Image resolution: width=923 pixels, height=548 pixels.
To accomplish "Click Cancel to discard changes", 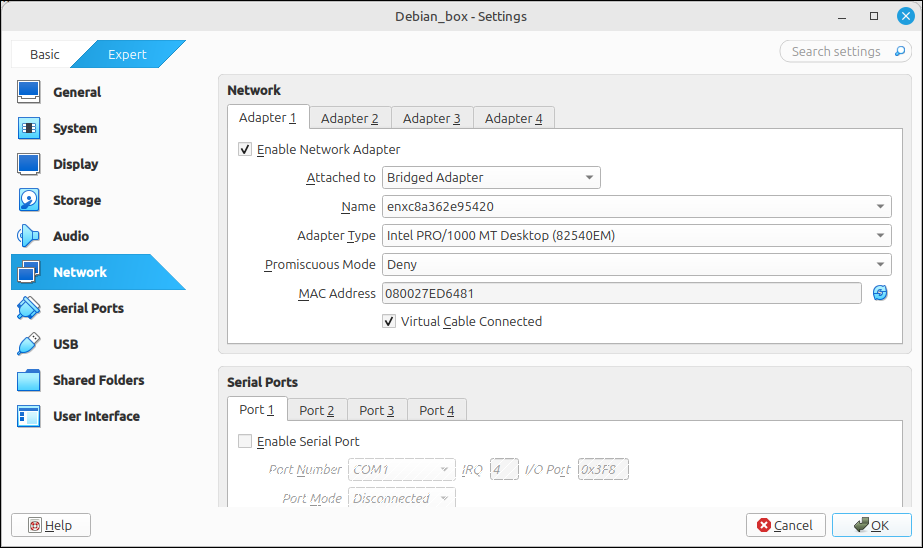I will [x=785, y=525].
